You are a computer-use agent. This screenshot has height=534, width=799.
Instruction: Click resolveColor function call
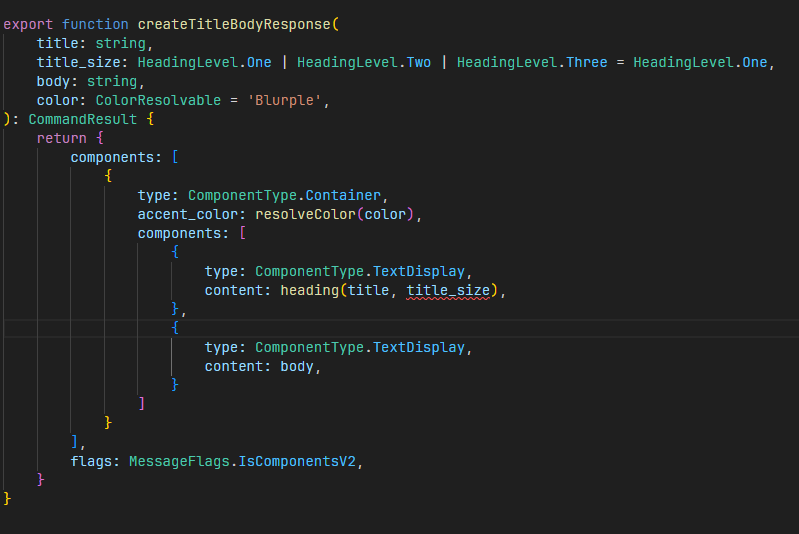(x=305, y=214)
